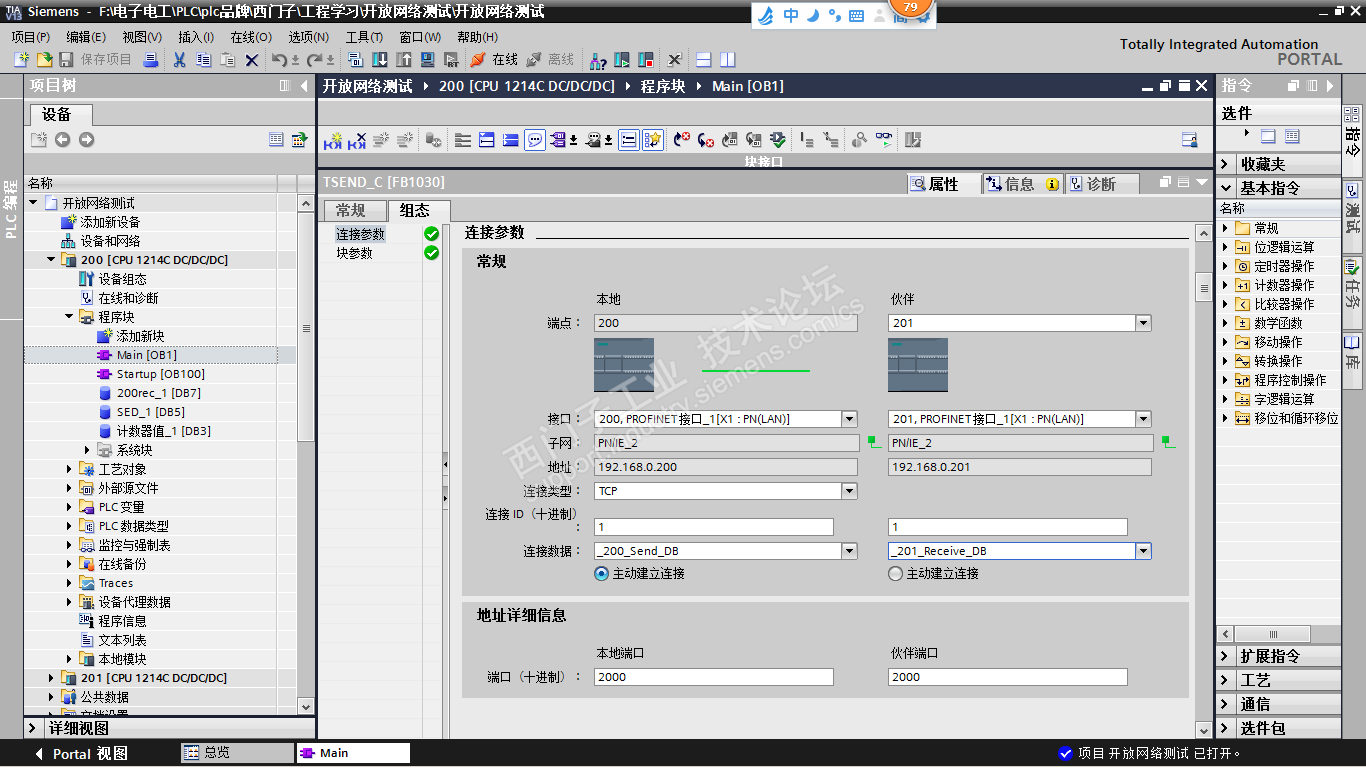Select 块参数 in configuration list
Image resolution: width=1366 pixels, height=768 pixels.
pos(355,253)
